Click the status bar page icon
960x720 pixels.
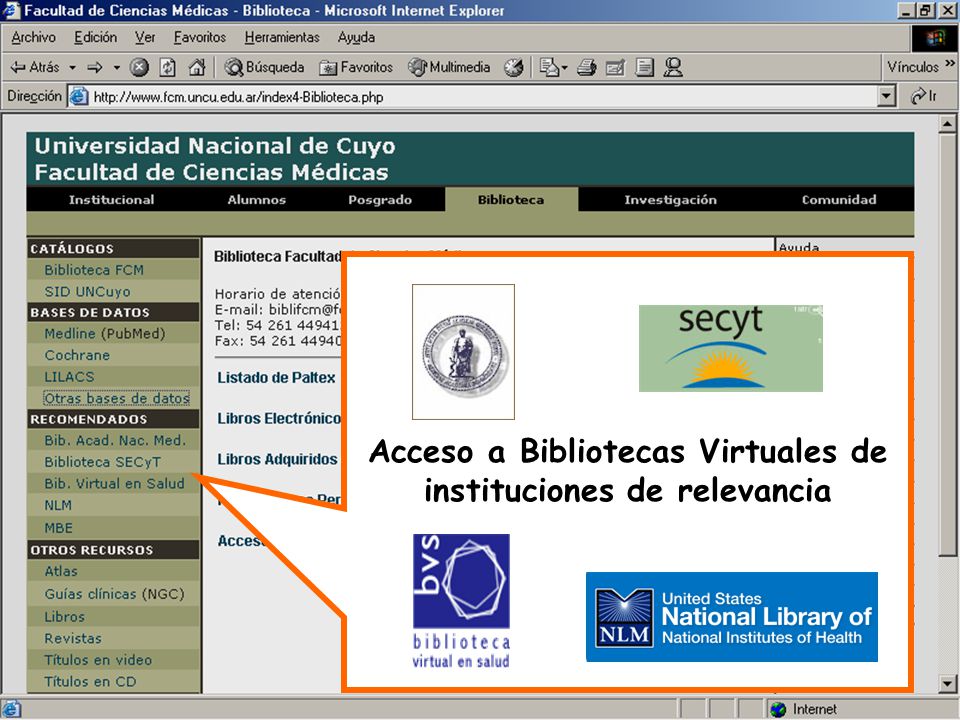click(12, 709)
